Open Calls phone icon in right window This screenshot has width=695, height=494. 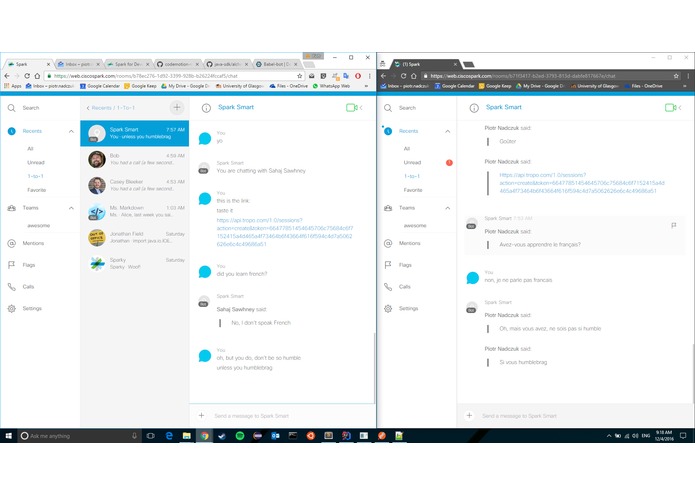tap(388, 287)
